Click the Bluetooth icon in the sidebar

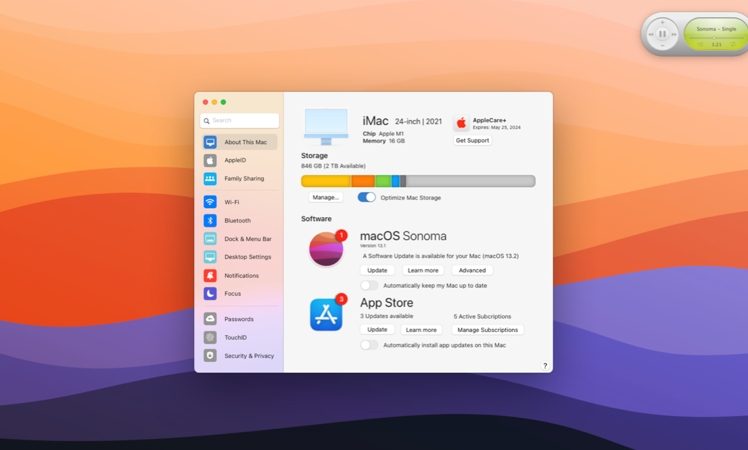tap(210, 221)
